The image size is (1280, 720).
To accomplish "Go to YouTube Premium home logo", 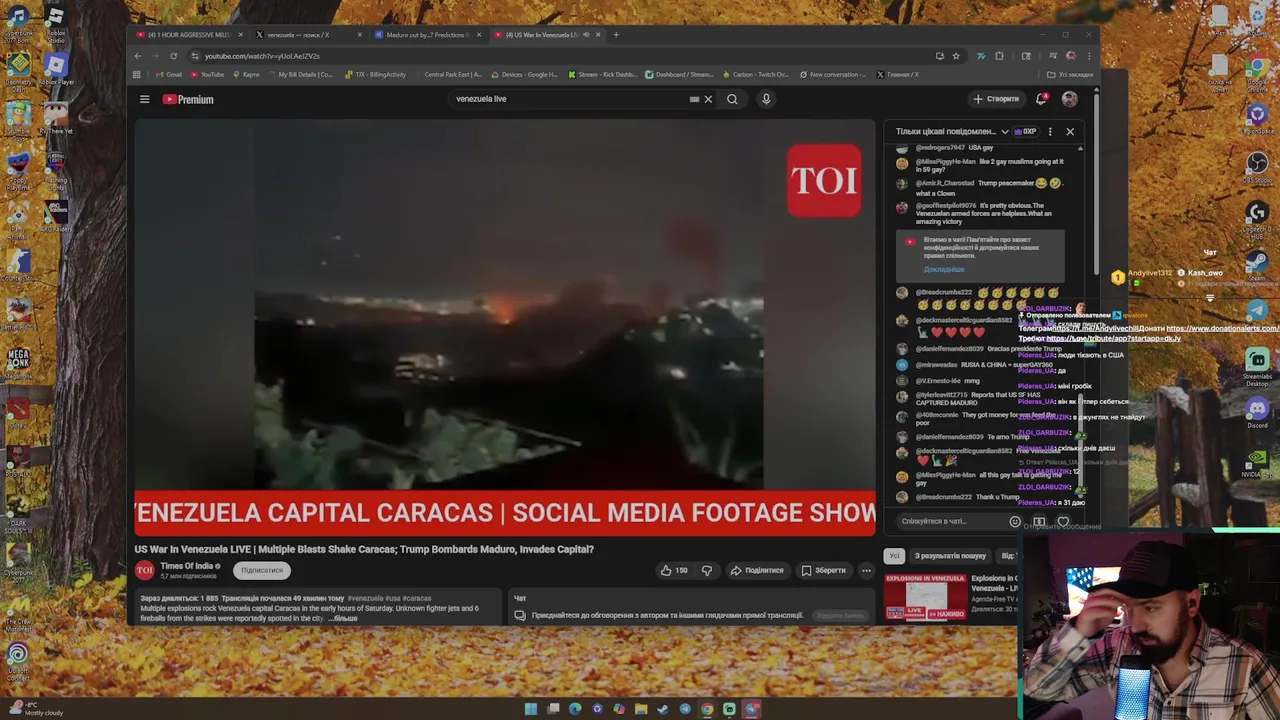I will click(x=188, y=99).
